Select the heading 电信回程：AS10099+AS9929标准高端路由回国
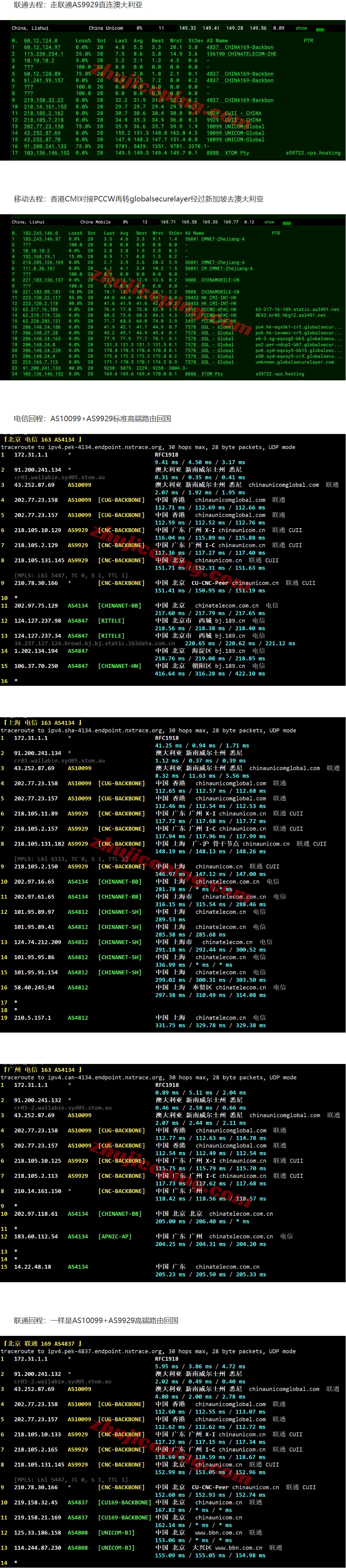The width and height of the screenshot is (346, 1568). click(93, 419)
